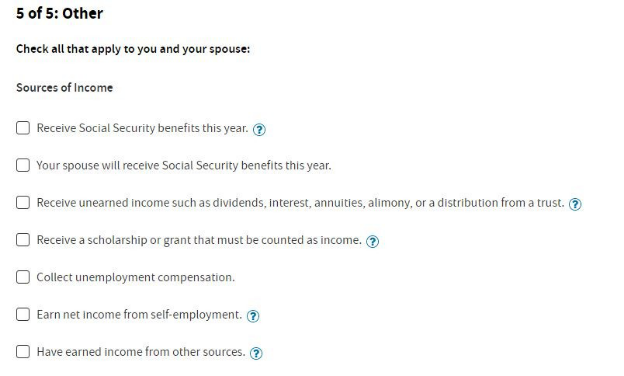Screen dimensions: 624x376
Task: Click the 'Have earned income from other sources' text
Action: point(141,352)
